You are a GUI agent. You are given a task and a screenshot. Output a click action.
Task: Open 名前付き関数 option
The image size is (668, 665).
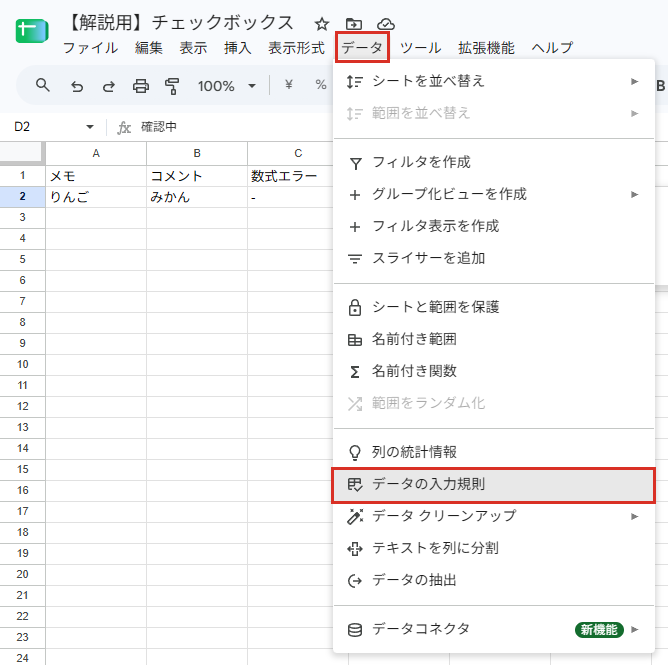tap(494, 371)
